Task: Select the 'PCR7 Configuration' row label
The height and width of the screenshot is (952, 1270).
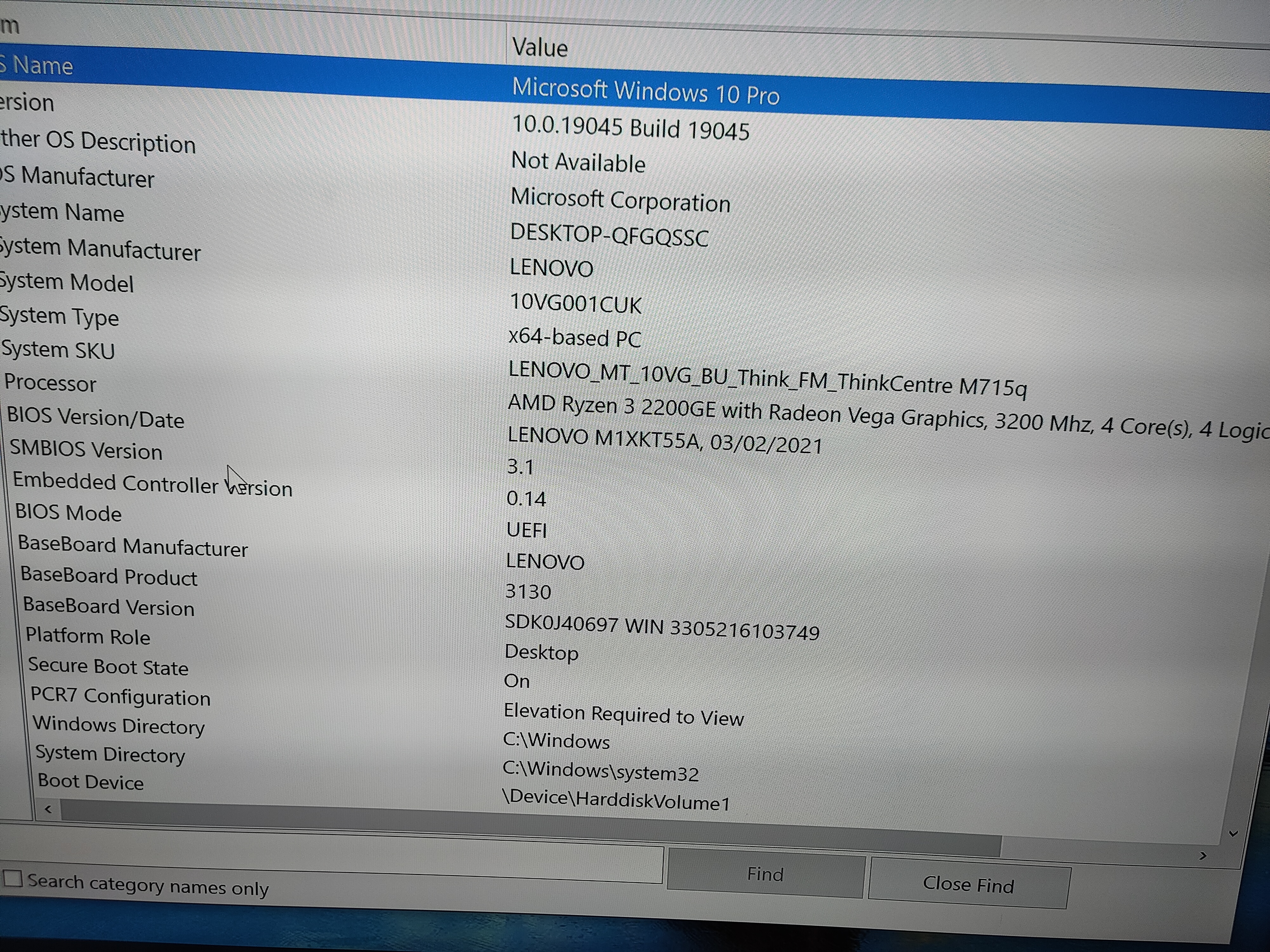Action: (121, 696)
